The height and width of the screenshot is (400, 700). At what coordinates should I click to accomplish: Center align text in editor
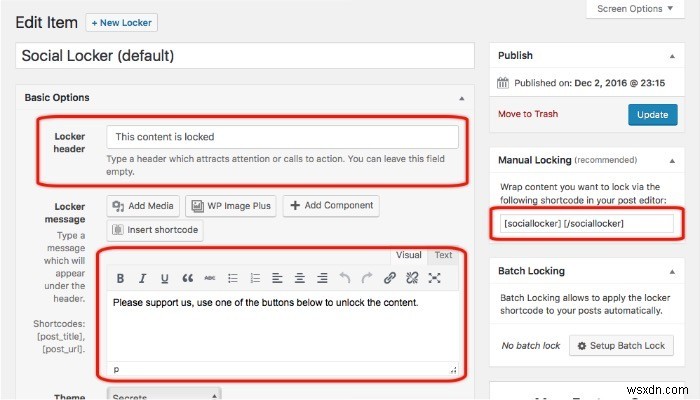(300, 279)
